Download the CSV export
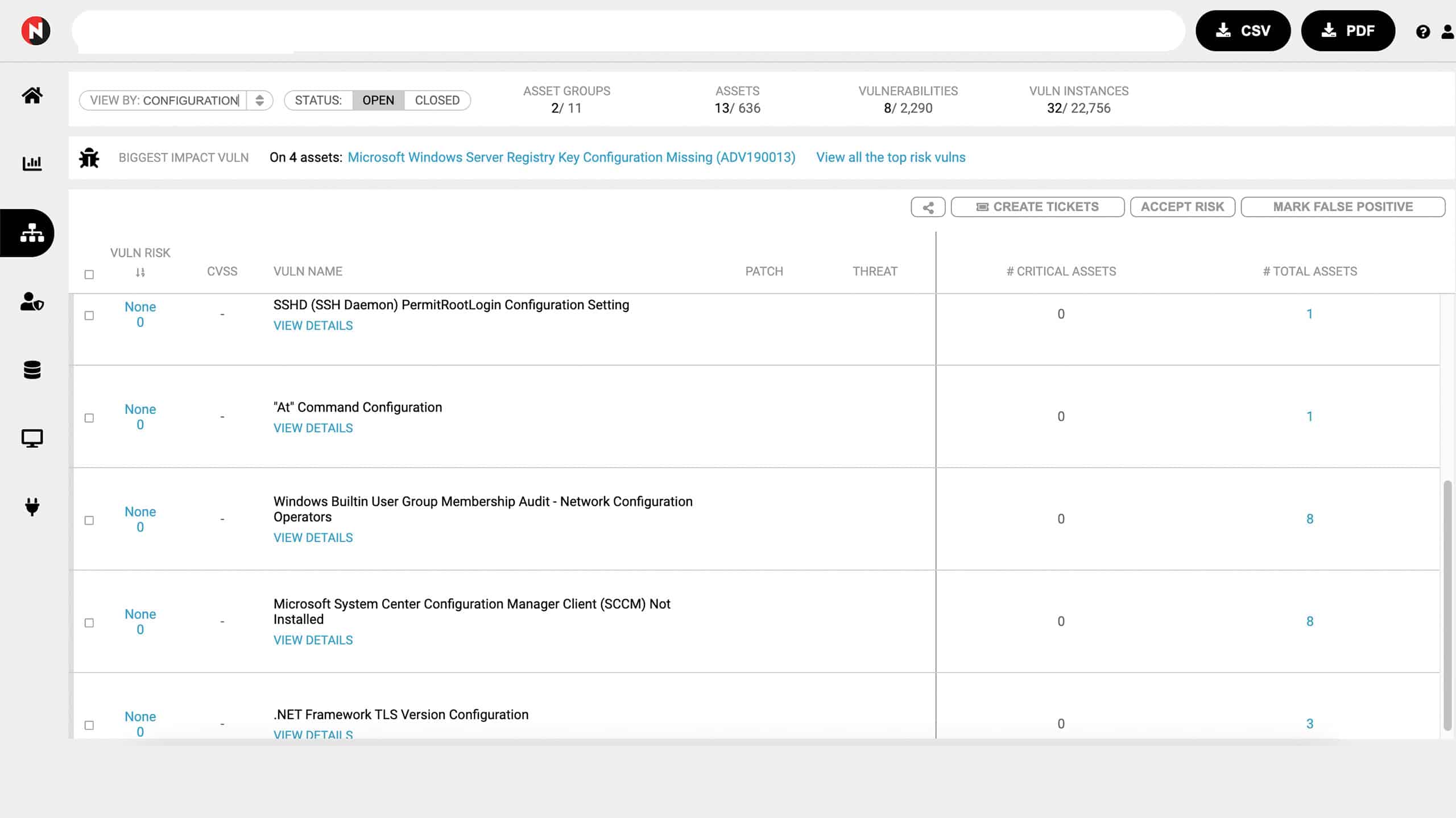Image resolution: width=1456 pixels, height=818 pixels. [1243, 31]
